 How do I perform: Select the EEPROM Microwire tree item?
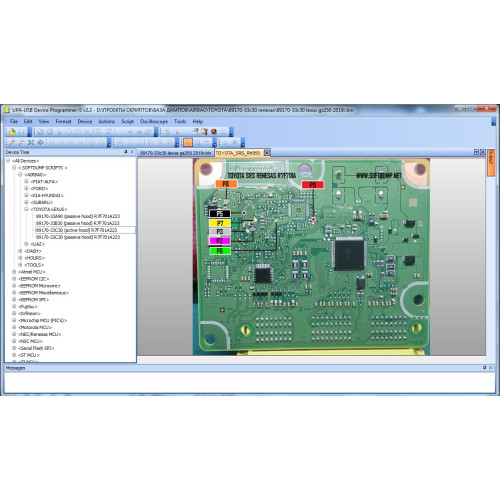point(40,286)
